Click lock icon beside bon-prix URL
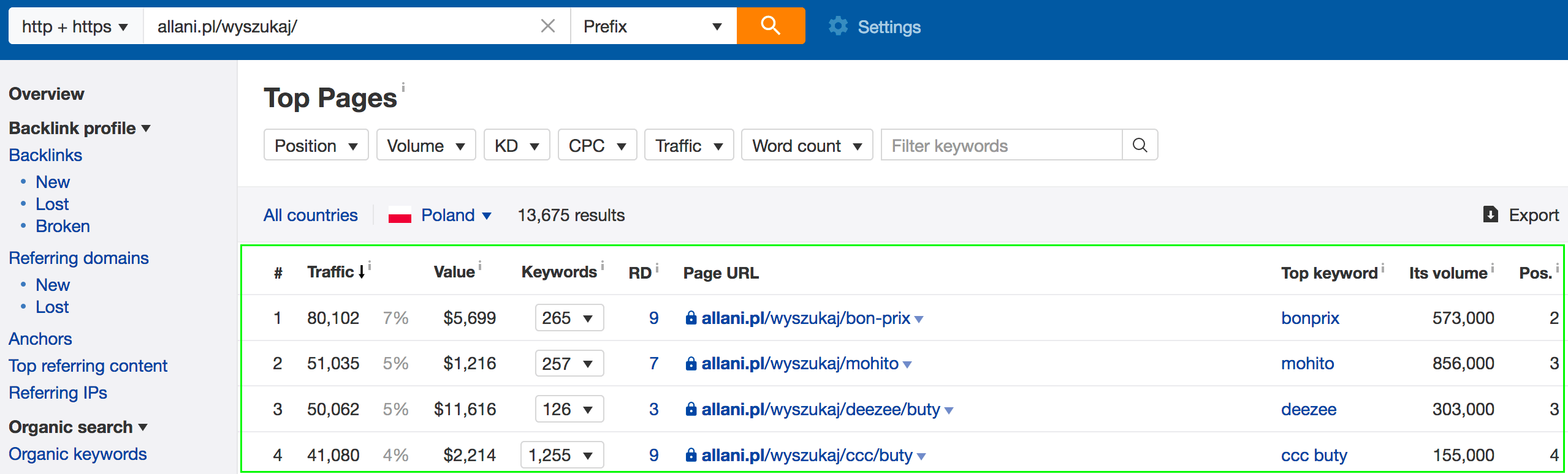 click(691, 318)
